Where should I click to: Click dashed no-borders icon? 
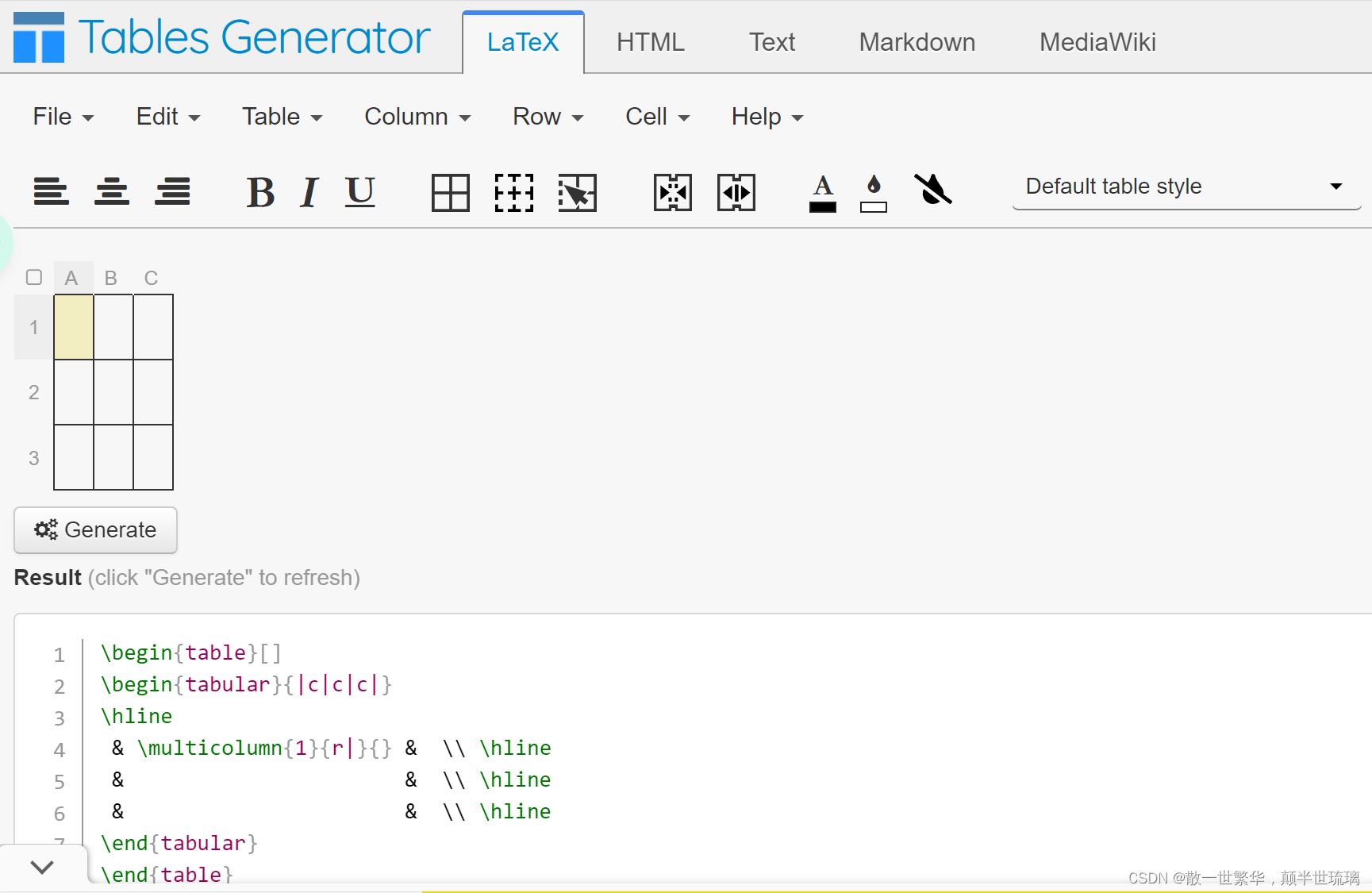tap(514, 192)
